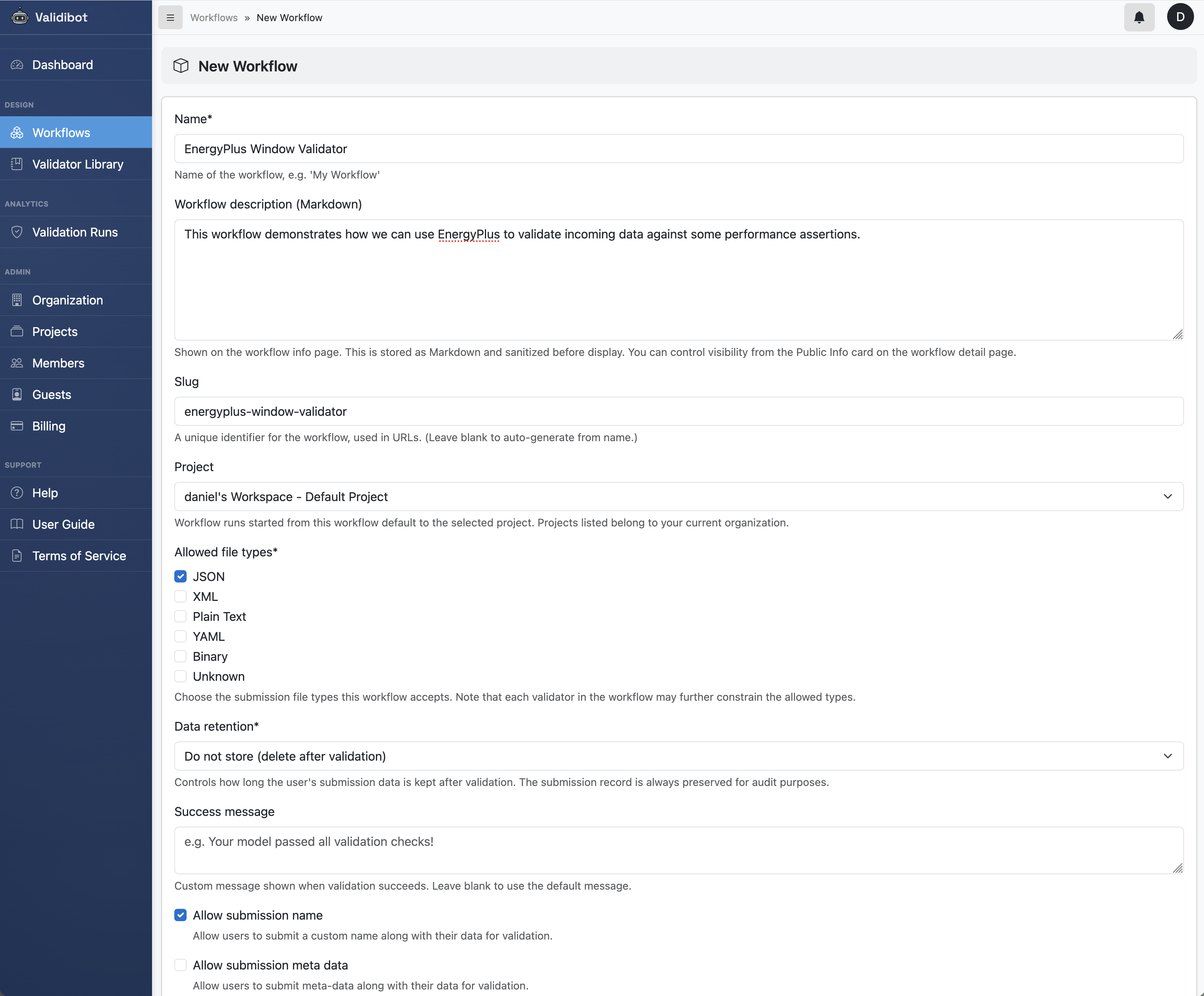The height and width of the screenshot is (996, 1204).
Task: Open the notifications bell
Action: [1139, 17]
